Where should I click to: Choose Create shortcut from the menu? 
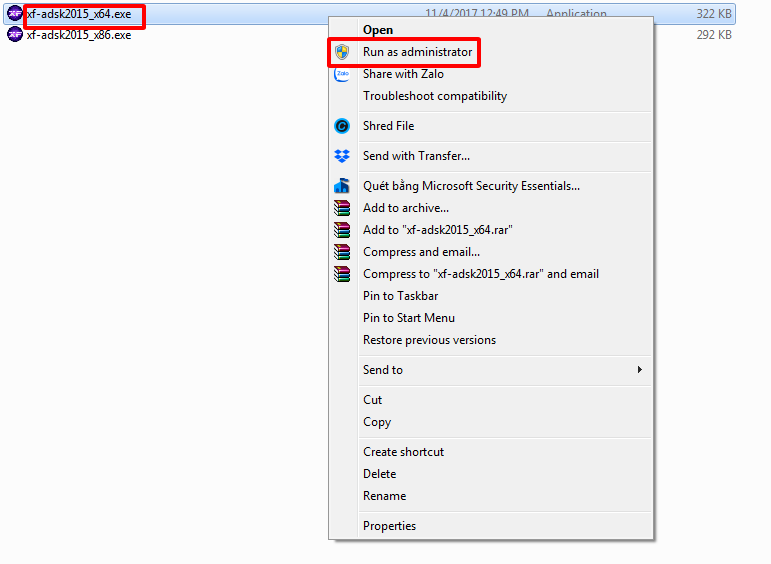pyautogui.click(x=403, y=452)
